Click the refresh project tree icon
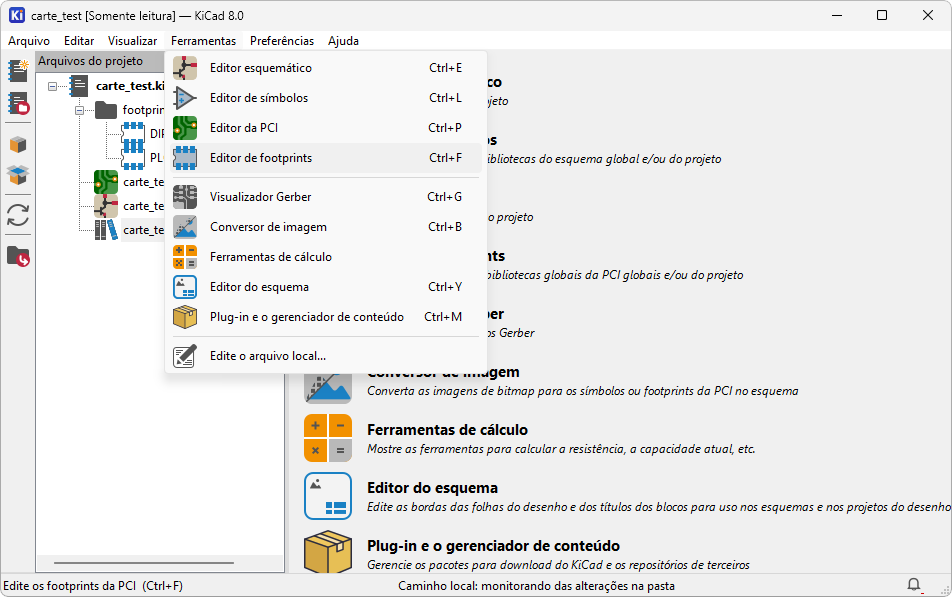Viewport: 952px width, 597px height. (x=18, y=215)
